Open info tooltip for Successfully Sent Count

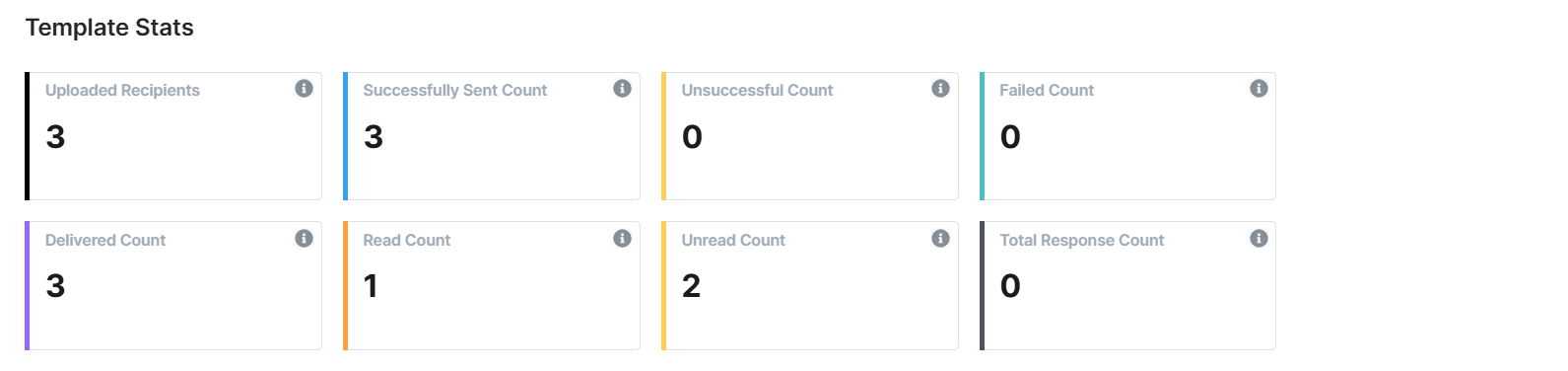[x=622, y=89]
